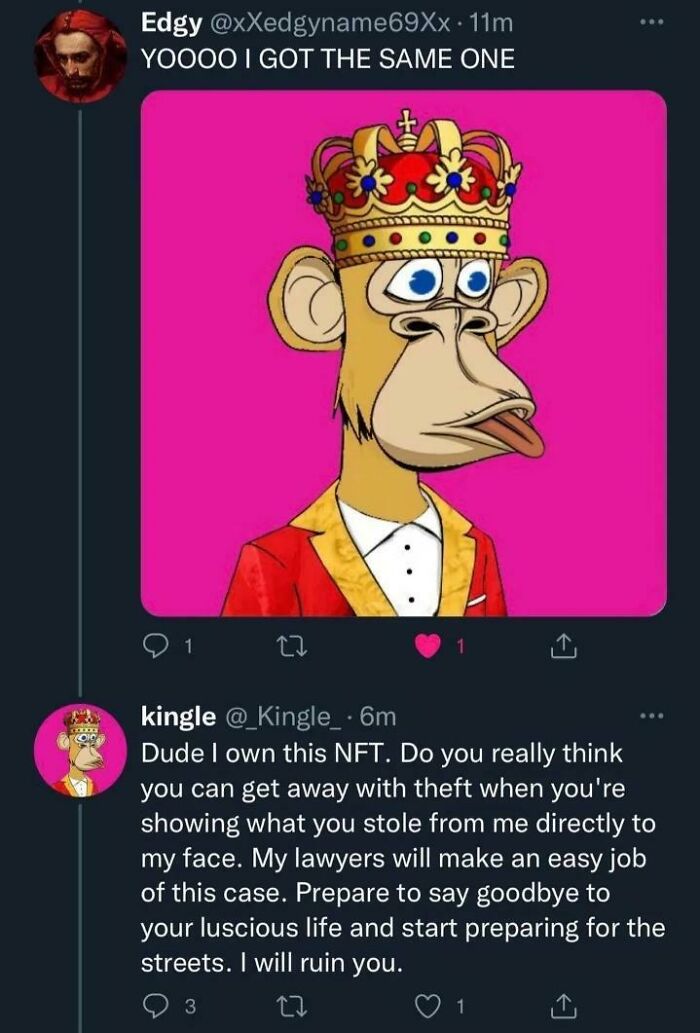The width and height of the screenshot is (700, 1033).
Task: Click the like count under Edgy's tweet
Action: (460, 647)
